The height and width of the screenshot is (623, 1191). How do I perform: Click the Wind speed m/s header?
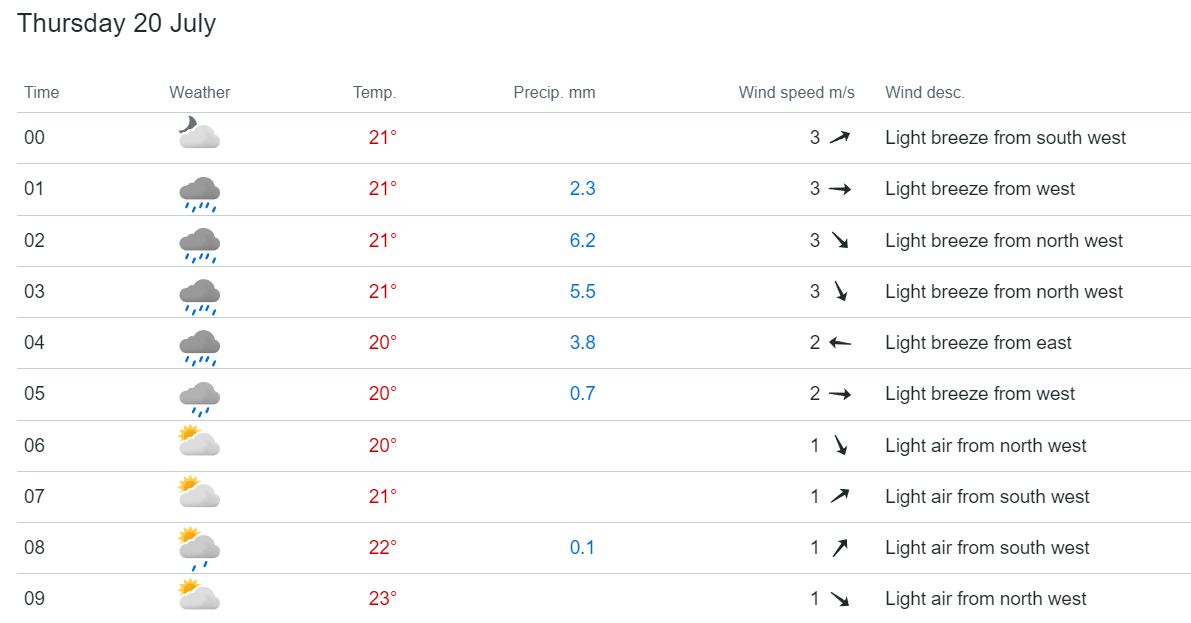coord(797,93)
